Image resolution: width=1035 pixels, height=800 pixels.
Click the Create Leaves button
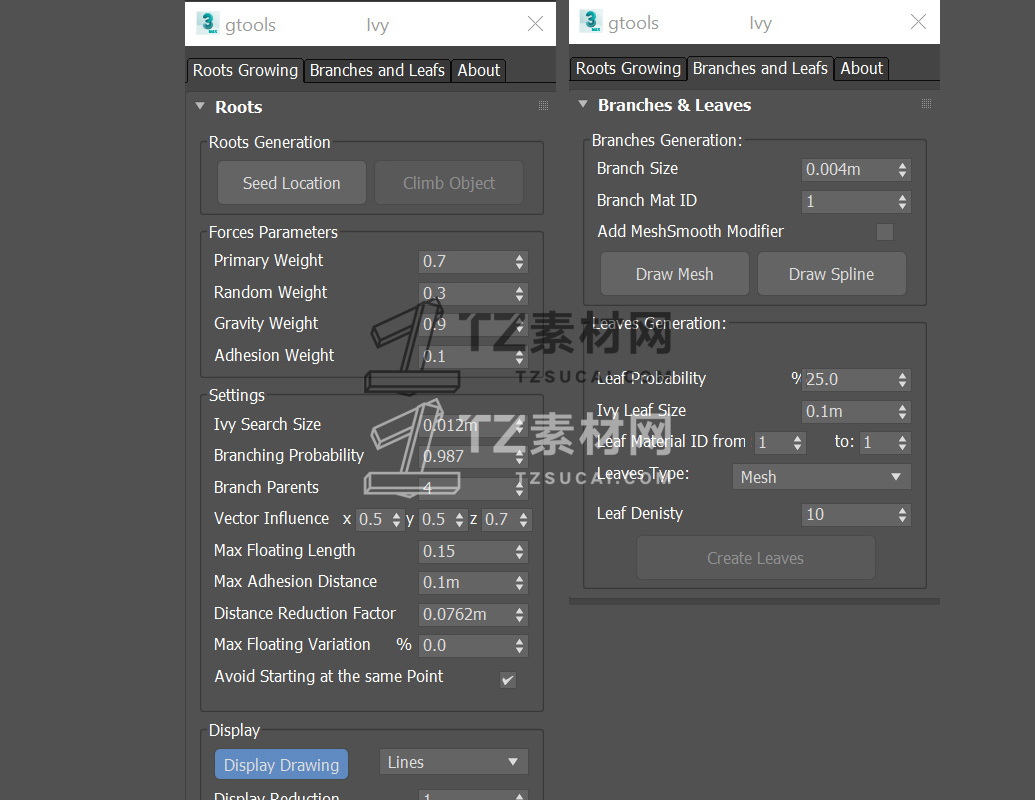(756, 558)
